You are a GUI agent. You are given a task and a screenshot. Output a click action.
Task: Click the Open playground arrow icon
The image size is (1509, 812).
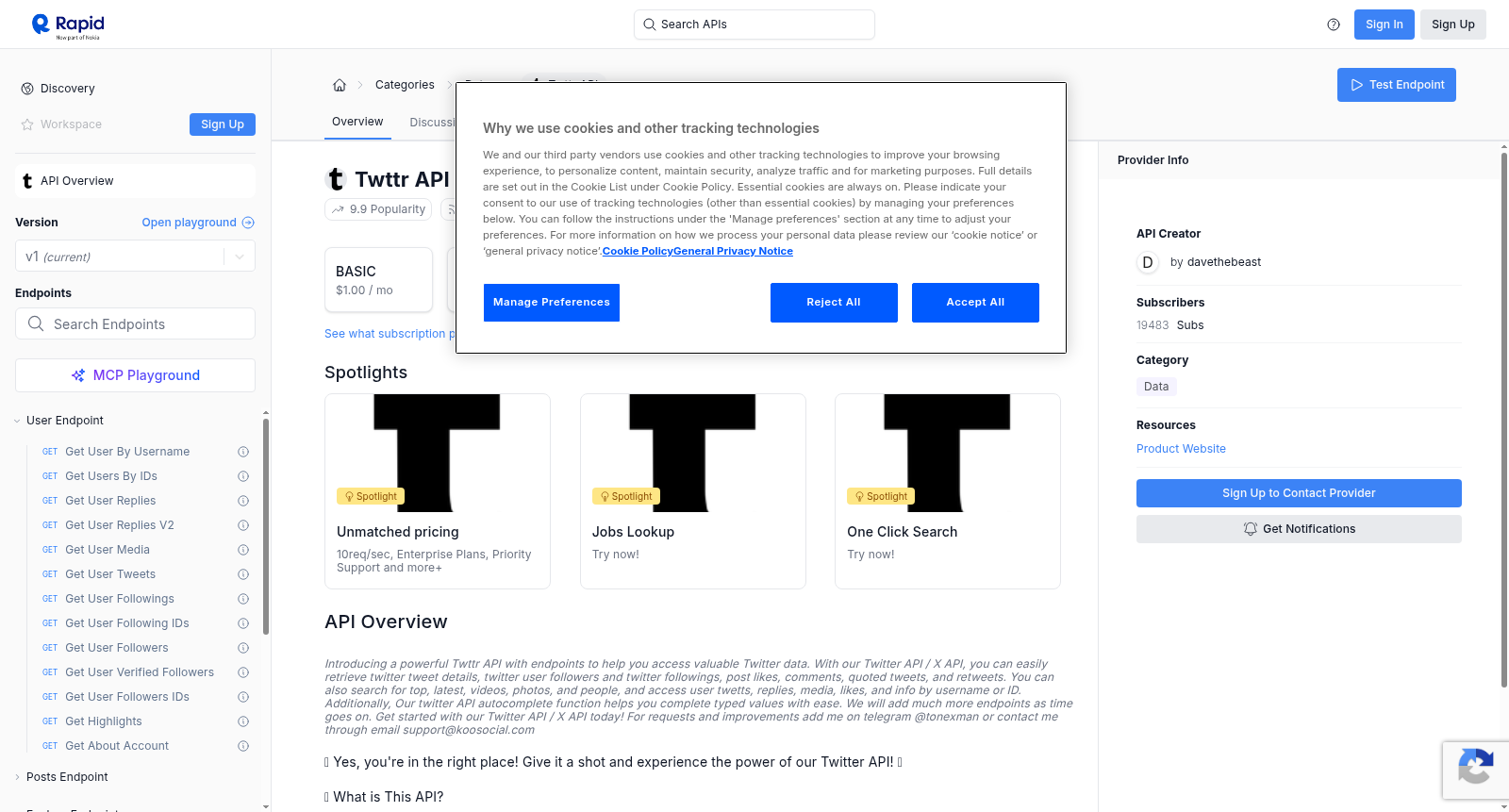click(248, 223)
